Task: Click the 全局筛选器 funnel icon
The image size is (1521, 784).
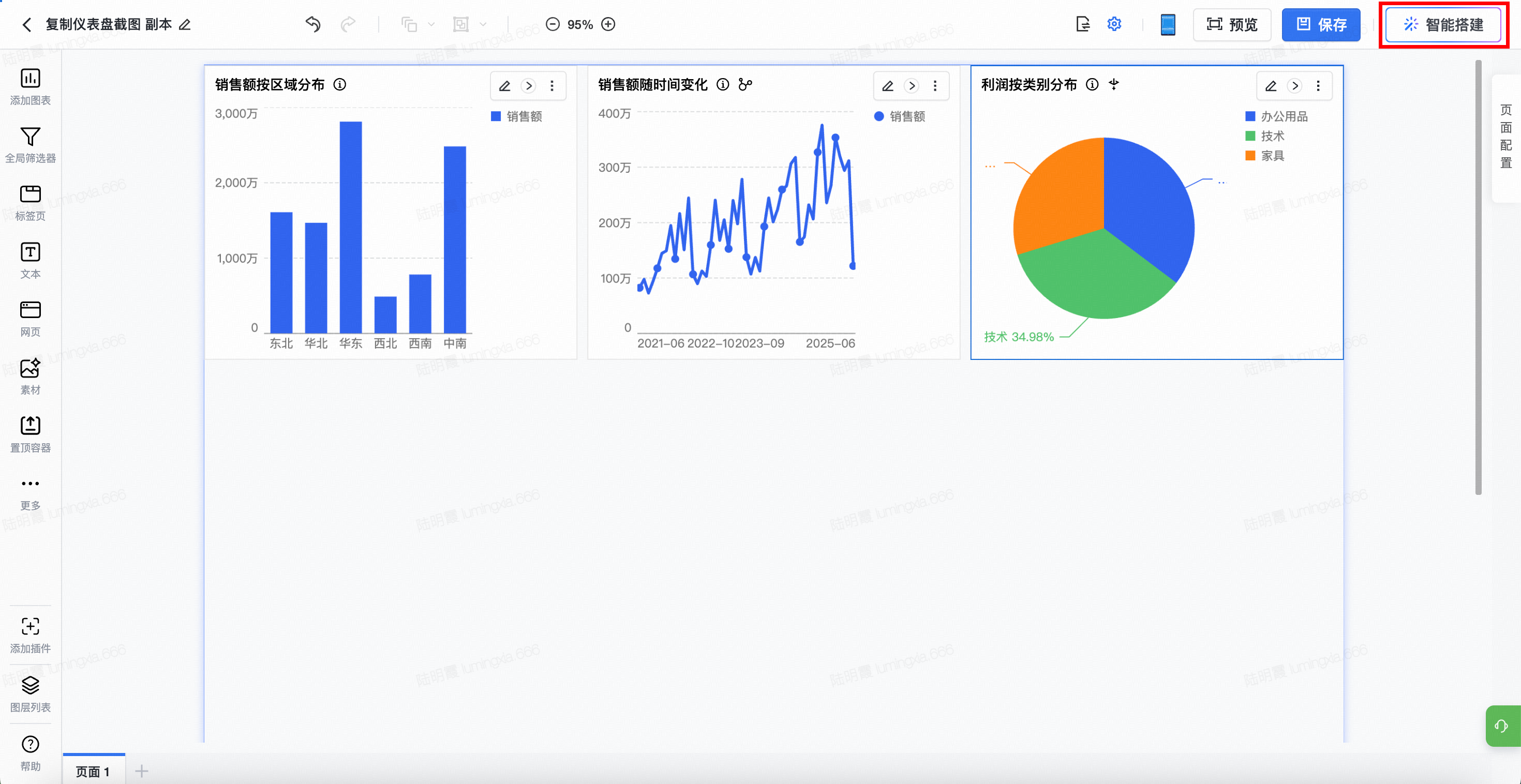Action: click(30, 137)
